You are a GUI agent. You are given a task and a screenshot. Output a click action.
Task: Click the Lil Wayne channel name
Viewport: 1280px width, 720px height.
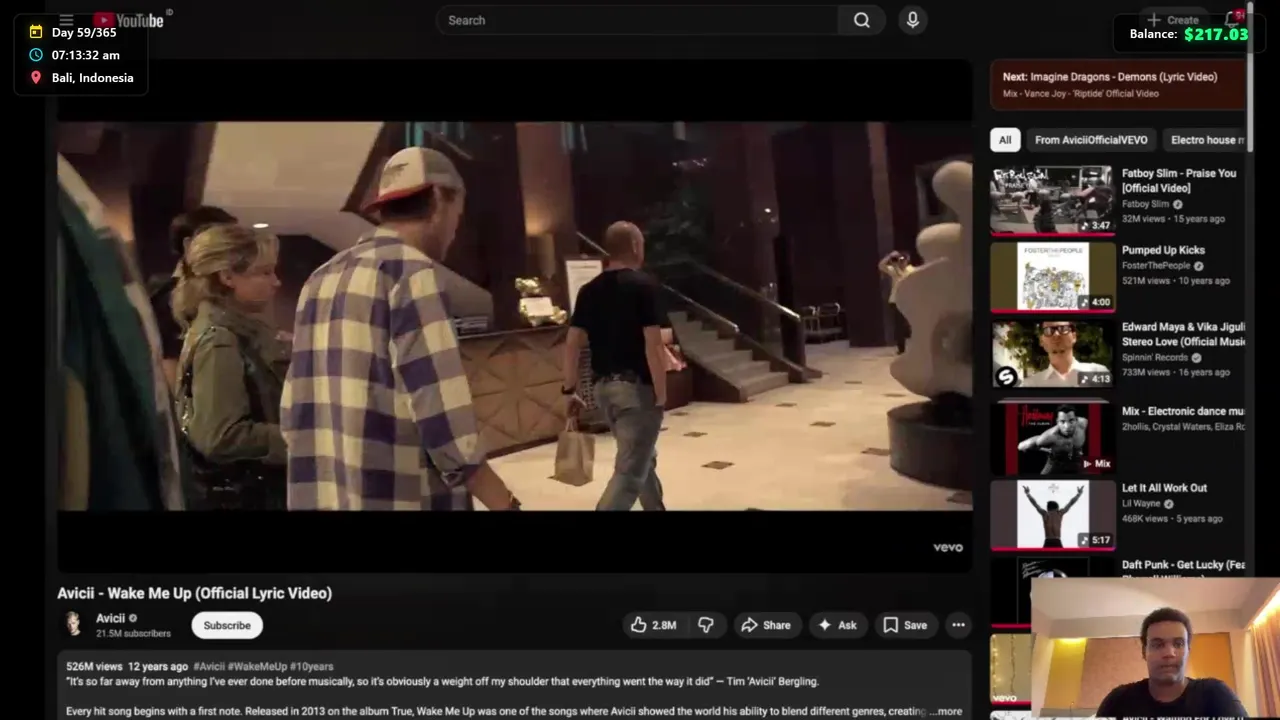1141,504
